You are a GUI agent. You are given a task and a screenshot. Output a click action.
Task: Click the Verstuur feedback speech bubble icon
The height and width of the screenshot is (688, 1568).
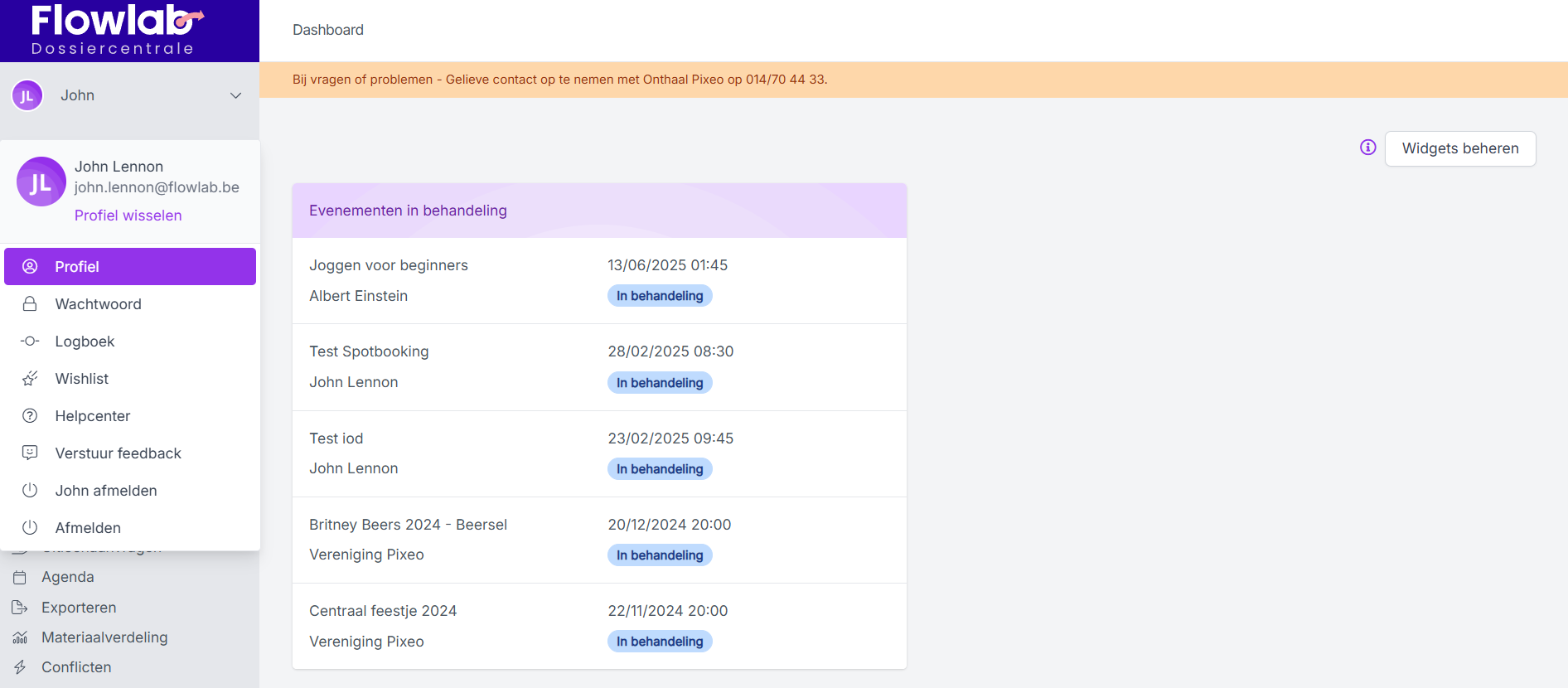pyautogui.click(x=30, y=453)
